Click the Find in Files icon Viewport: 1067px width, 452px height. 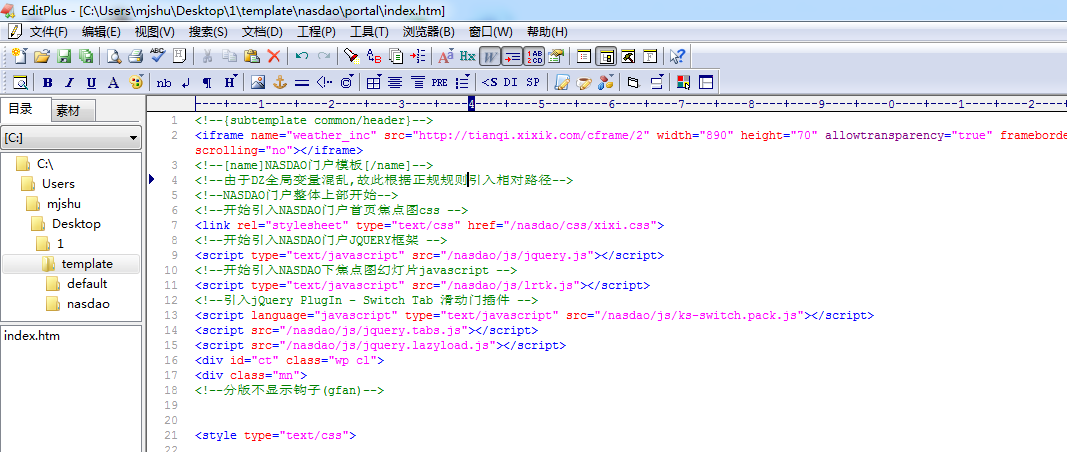click(395, 56)
